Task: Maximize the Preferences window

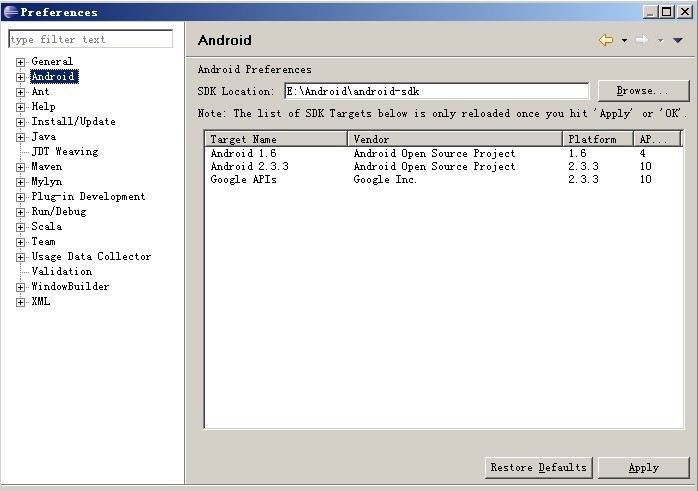Action: click(667, 12)
